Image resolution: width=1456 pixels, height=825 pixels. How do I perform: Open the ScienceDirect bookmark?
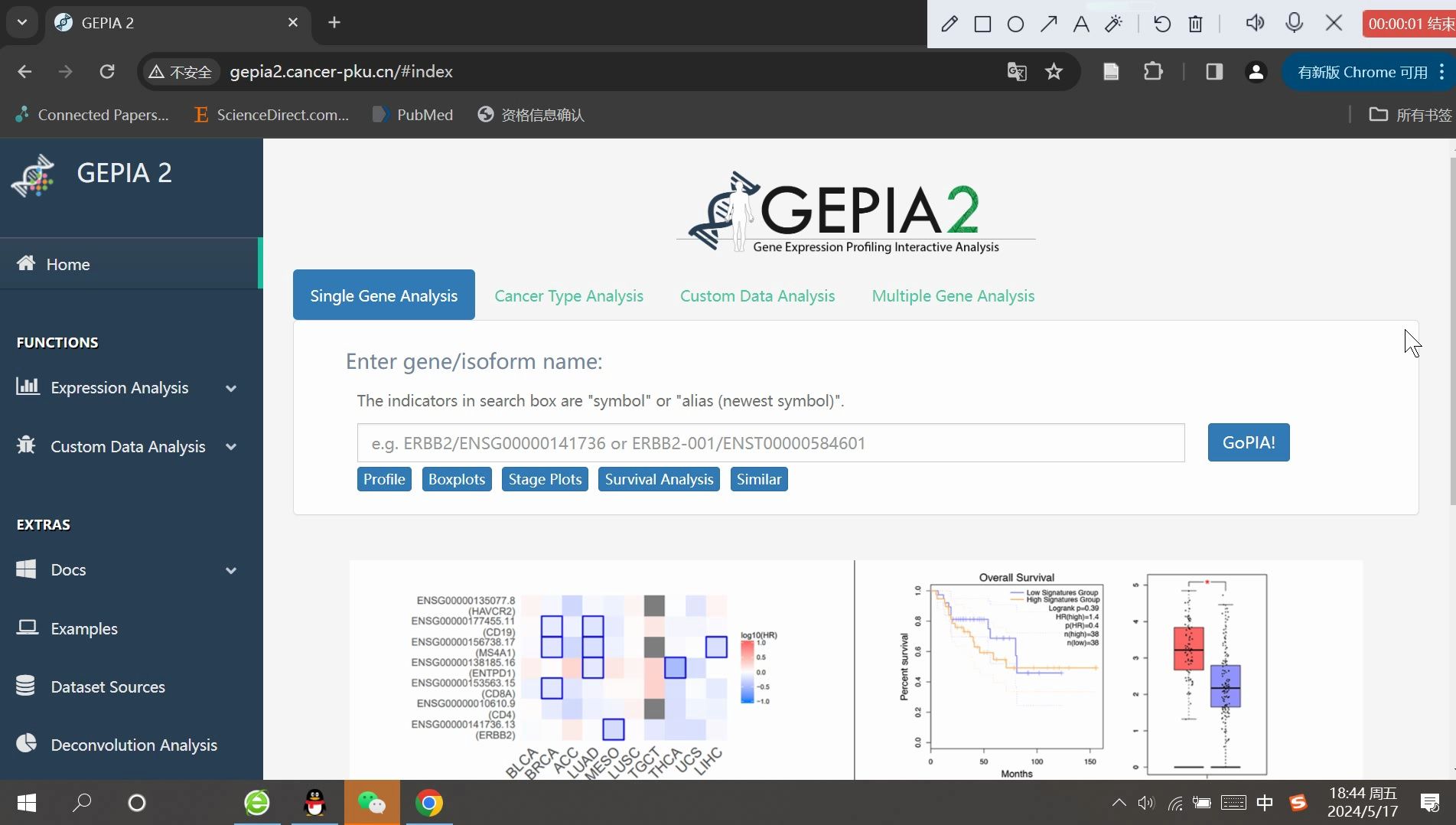pos(271,115)
